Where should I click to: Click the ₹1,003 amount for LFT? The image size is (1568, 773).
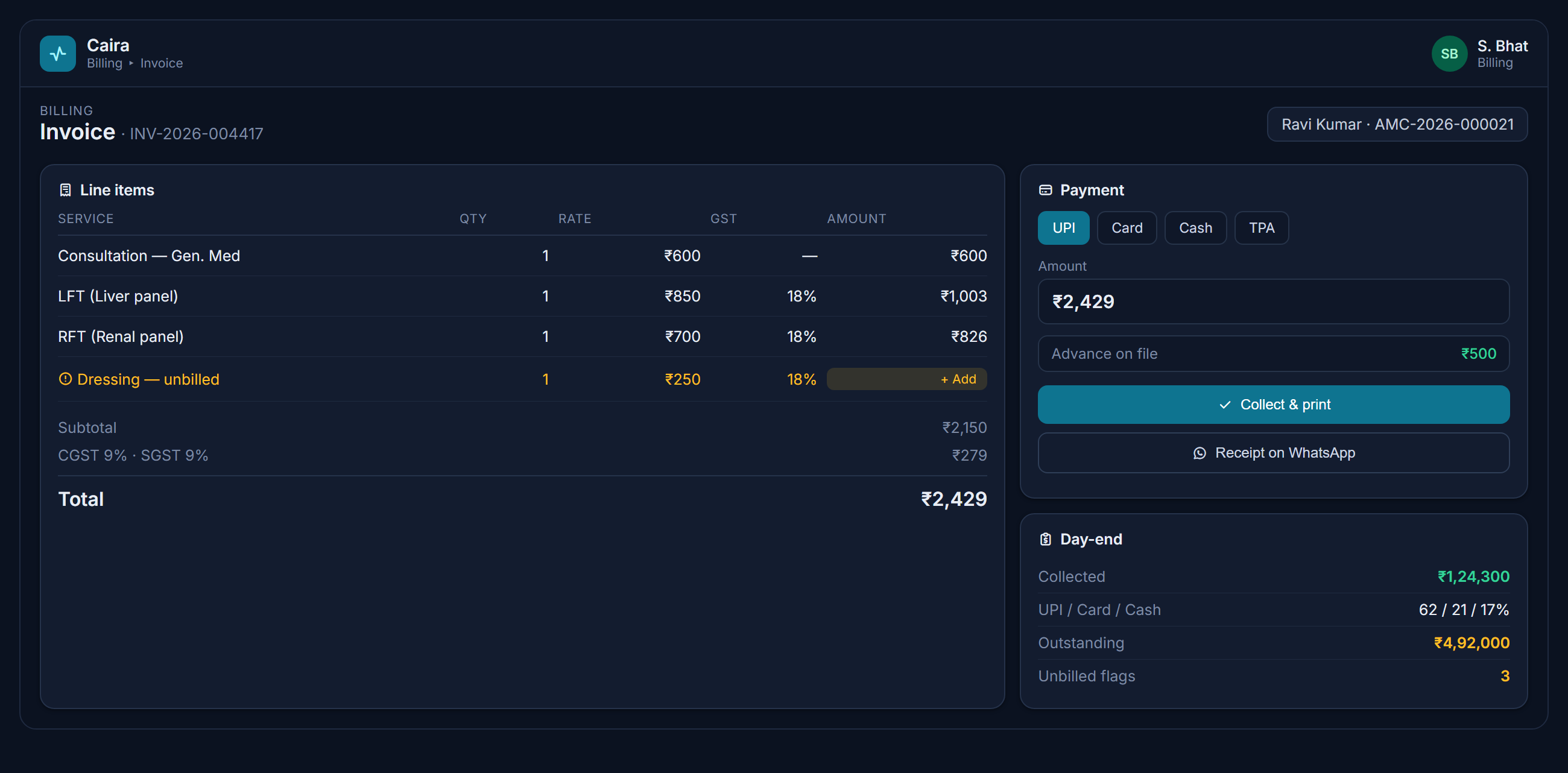tap(964, 296)
